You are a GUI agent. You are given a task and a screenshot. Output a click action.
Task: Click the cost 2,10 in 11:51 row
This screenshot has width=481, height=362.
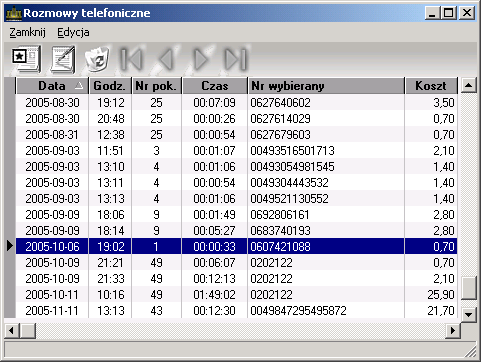tap(431, 150)
